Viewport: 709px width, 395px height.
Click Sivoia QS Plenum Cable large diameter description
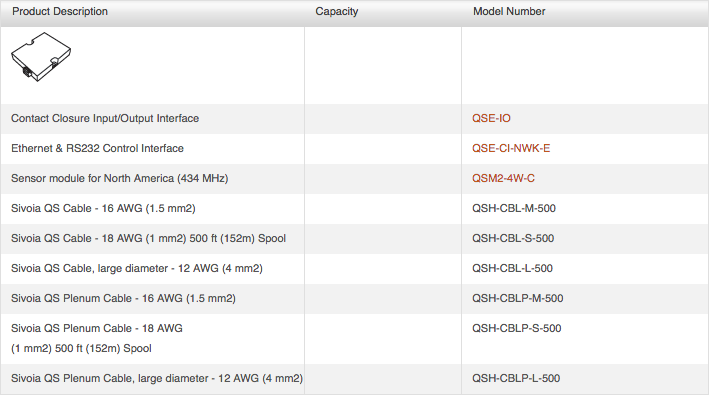click(x=157, y=378)
